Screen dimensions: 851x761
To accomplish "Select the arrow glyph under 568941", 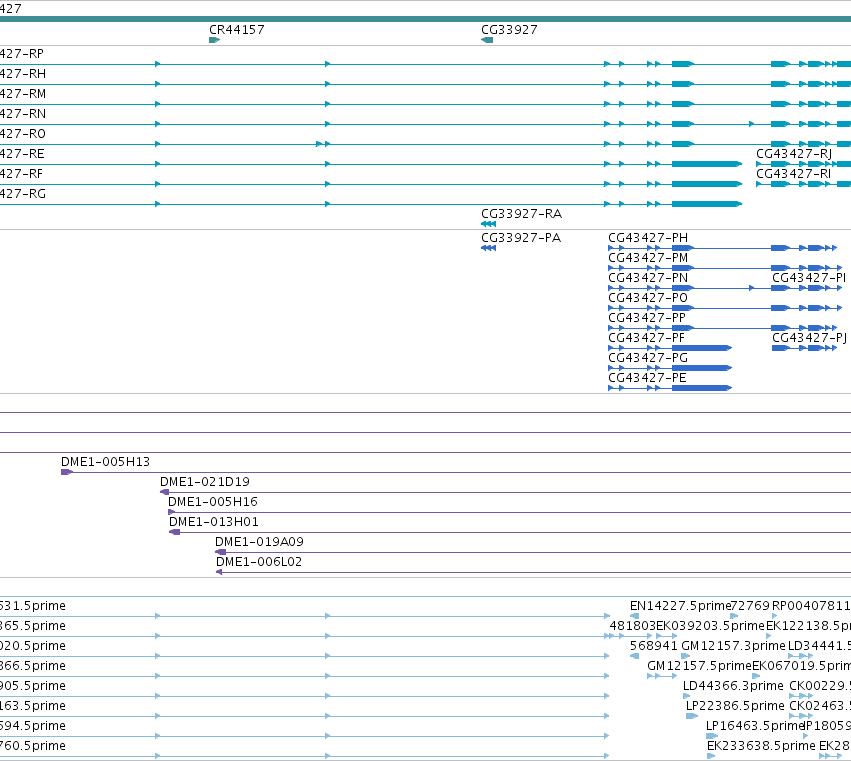I will coord(634,656).
